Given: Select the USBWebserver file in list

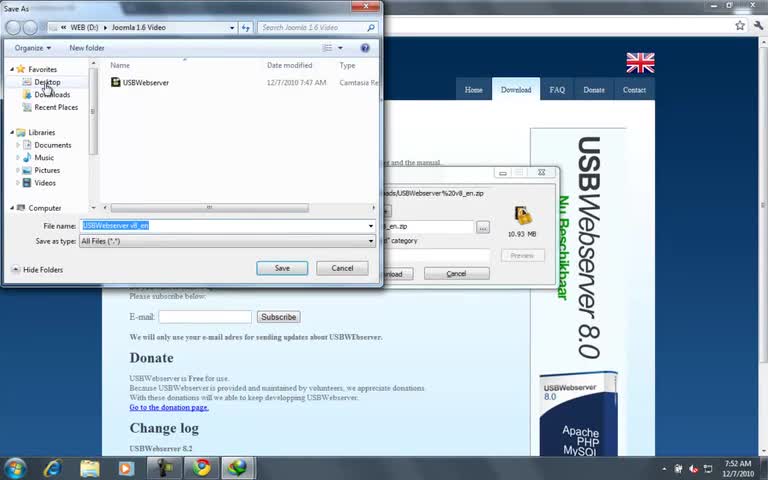Looking at the screenshot, I should [x=145, y=83].
